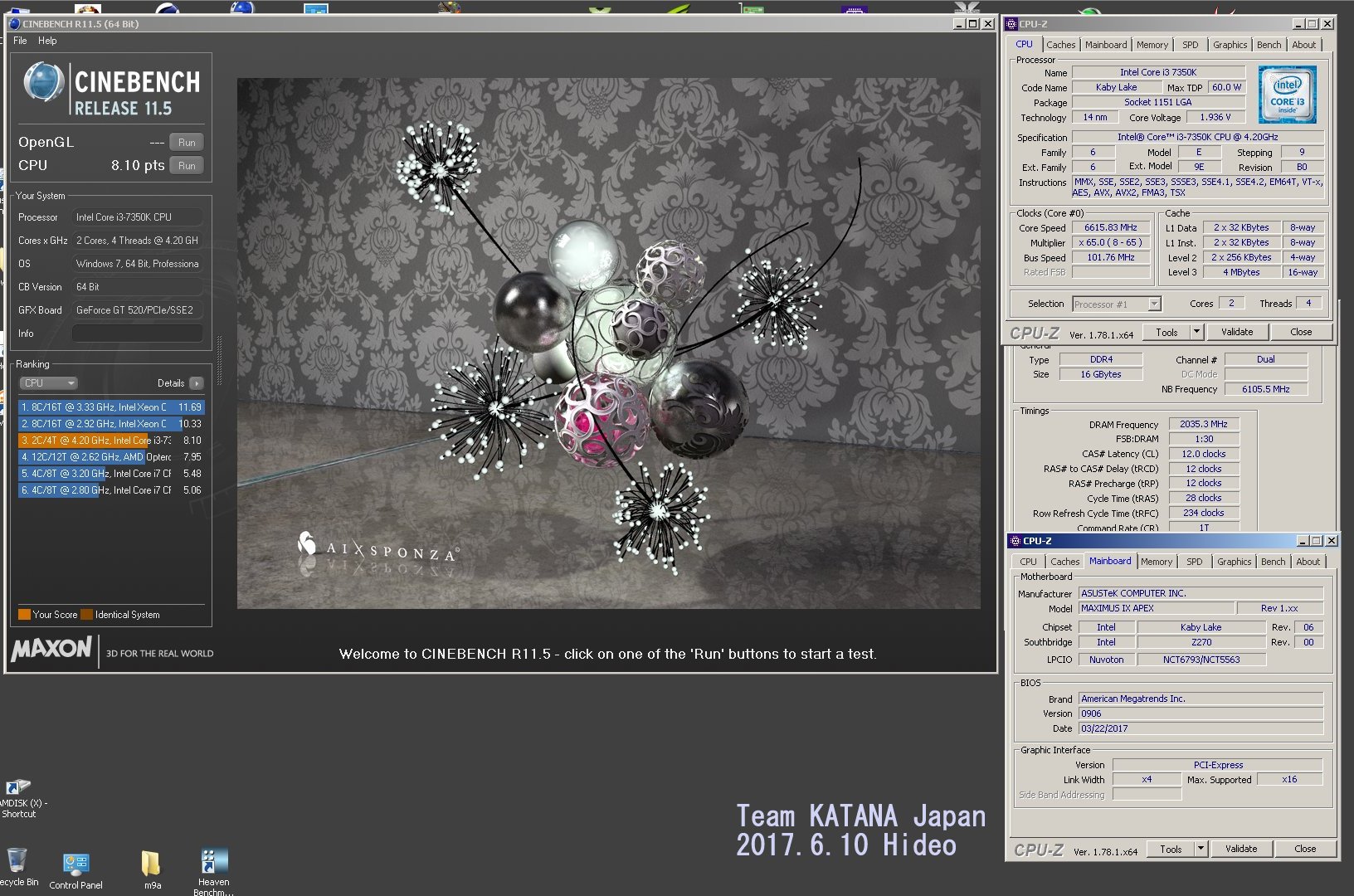This screenshot has width=1354, height=896.
Task: Click the Processor field Intel Core i3-7350K
Action: (x=138, y=217)
